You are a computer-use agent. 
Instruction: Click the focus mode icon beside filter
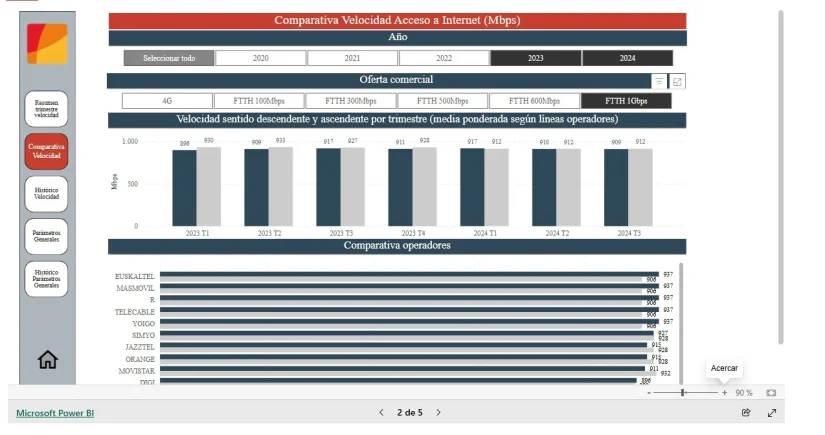coord(677,82)
